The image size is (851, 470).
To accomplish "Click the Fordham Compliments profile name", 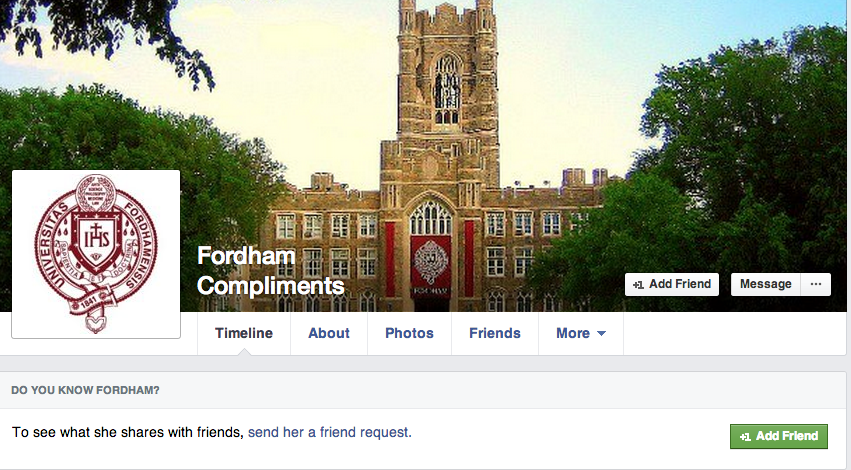I will [x=270, y=271].
